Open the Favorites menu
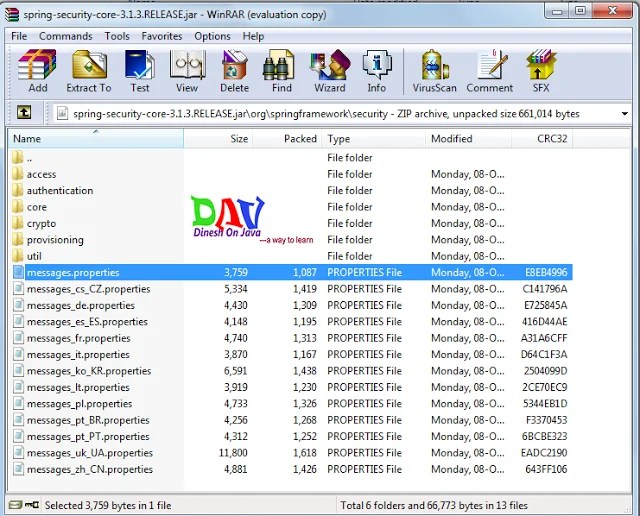The height and width of the screenshot is (516, 640). click(162, 36)
